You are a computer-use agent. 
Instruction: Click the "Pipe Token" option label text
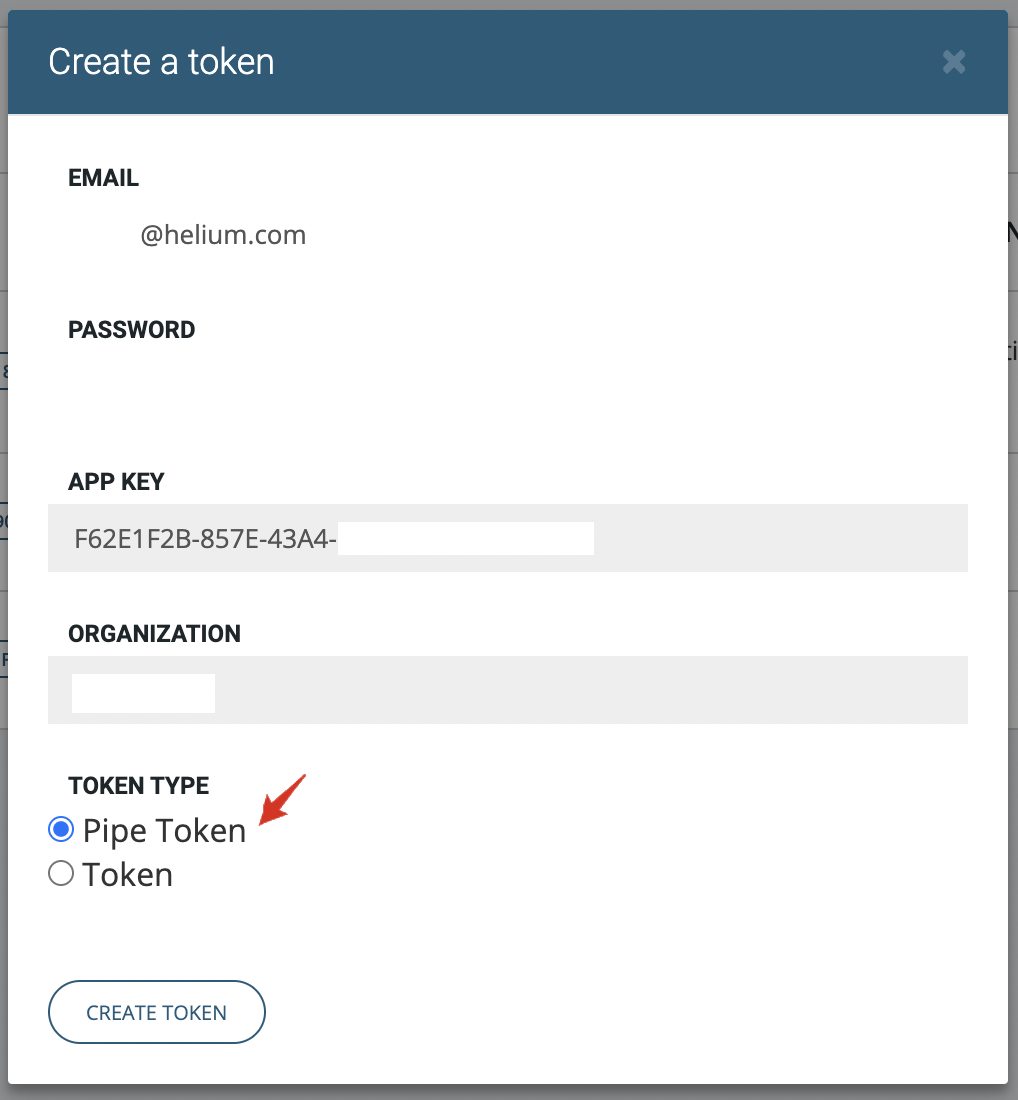click(x=164, y=831)
